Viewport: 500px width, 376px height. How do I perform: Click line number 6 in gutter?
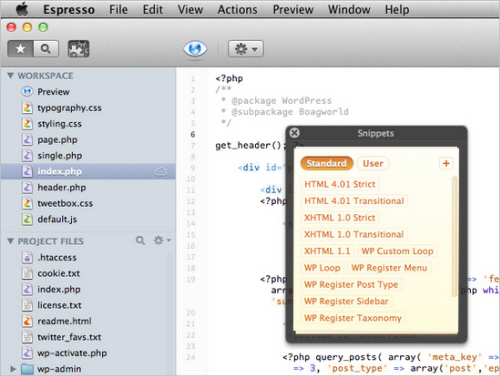193,134
